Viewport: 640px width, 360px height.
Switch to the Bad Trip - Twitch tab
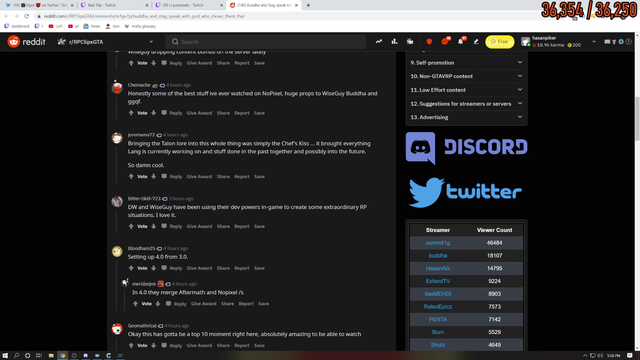114,5
